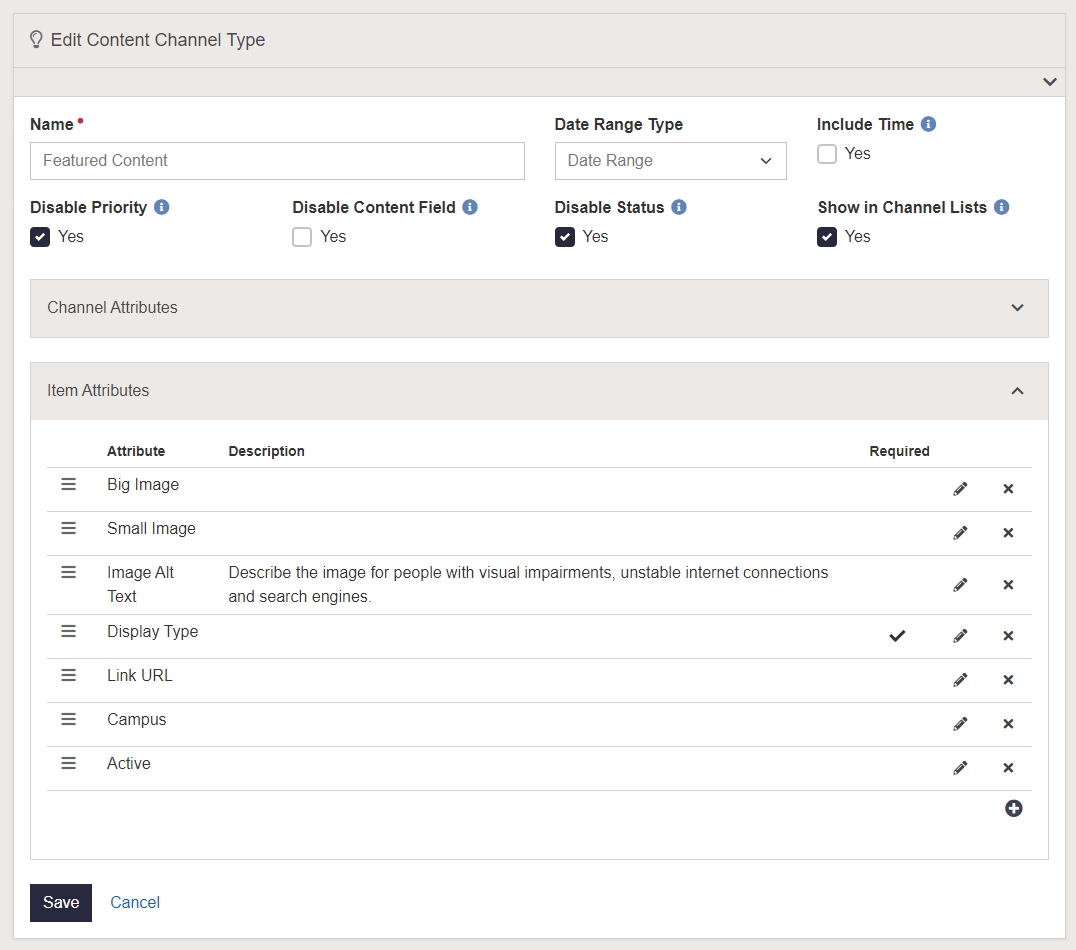Grab the Big Image reorder handle
The width and height of the screenshot is (1076, 950).
pyautogui.click(x=69, y=484)
